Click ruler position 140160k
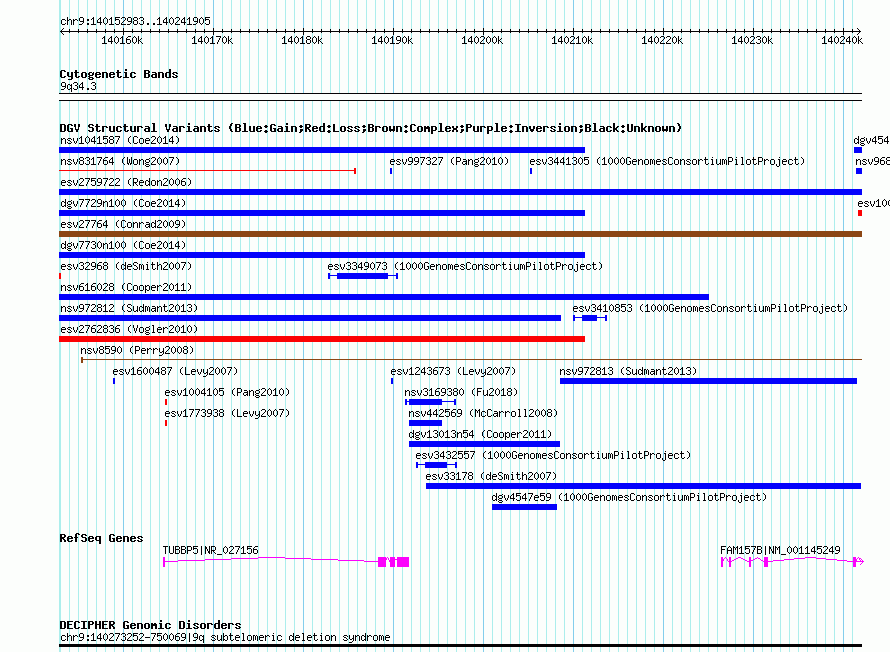The height and width of the screenshot is (652, 890). point(122,40)
